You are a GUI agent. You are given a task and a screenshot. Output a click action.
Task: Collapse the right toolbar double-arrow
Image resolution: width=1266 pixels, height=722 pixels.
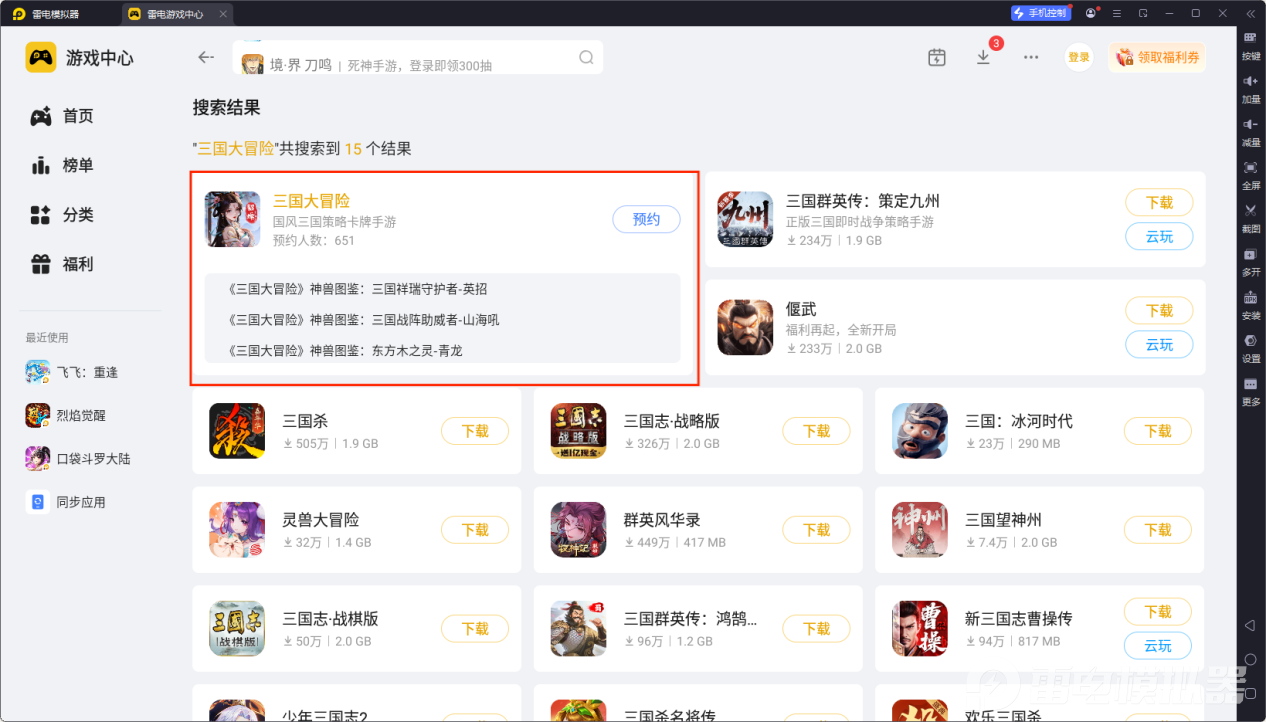[1250, 13]
